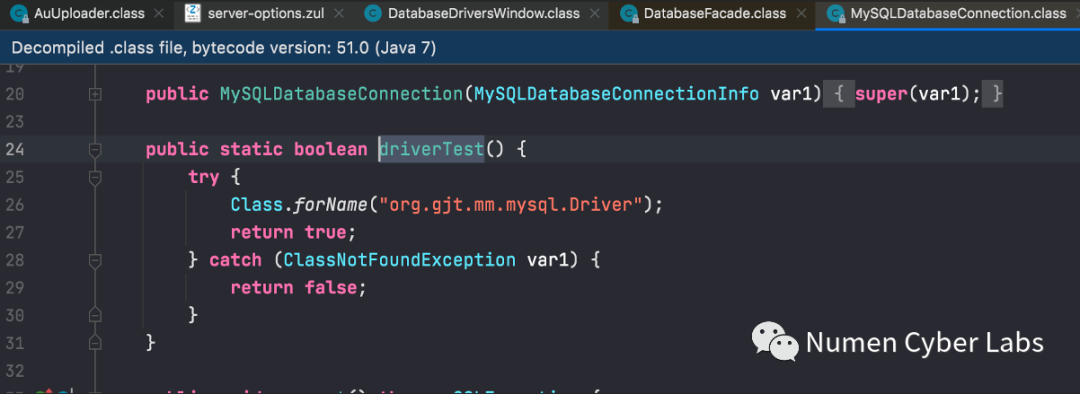Click the ClassNotFoundException type

click(399, 260)
